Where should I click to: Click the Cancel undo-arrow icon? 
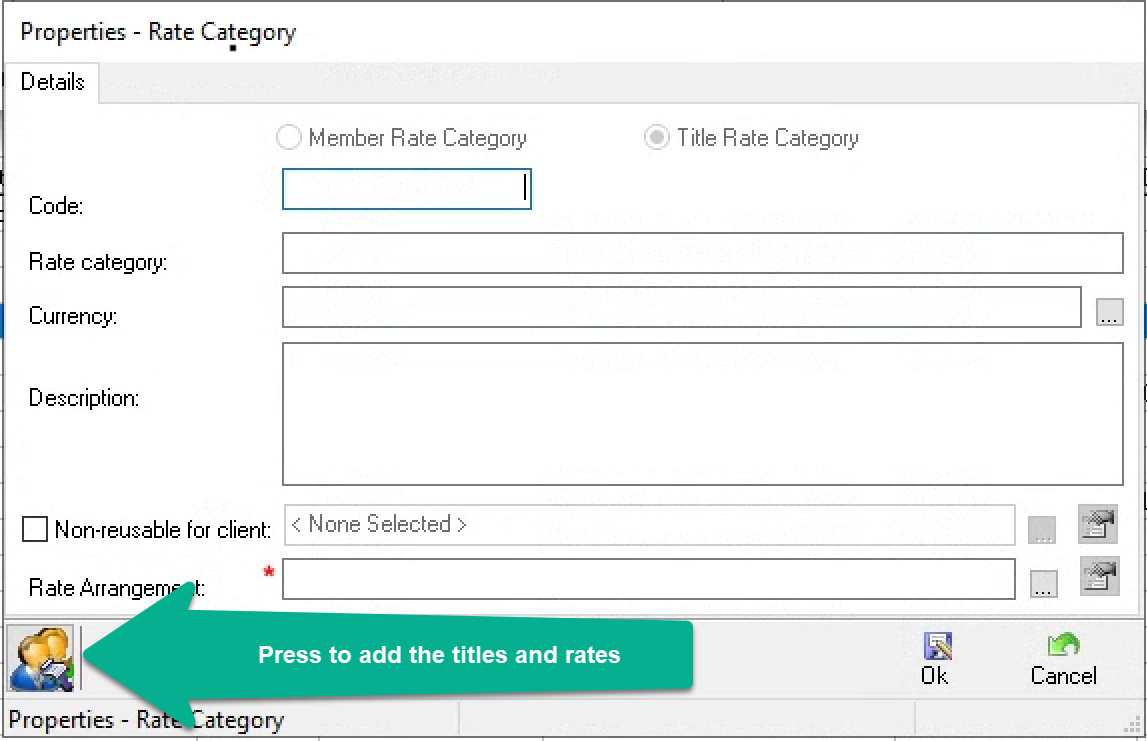click(x=1064, y=644)
